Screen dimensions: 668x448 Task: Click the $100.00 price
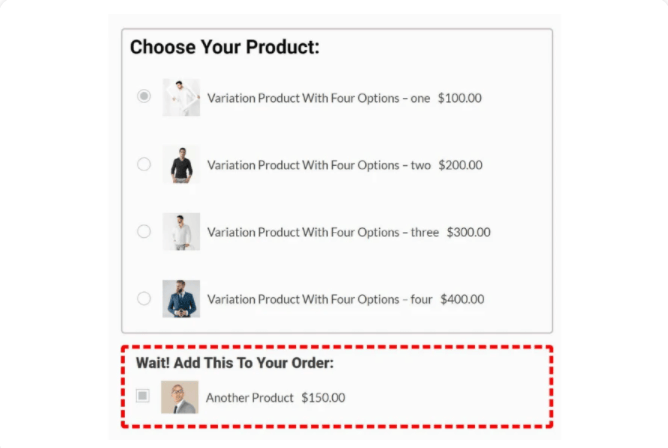[x=459, y=98]
